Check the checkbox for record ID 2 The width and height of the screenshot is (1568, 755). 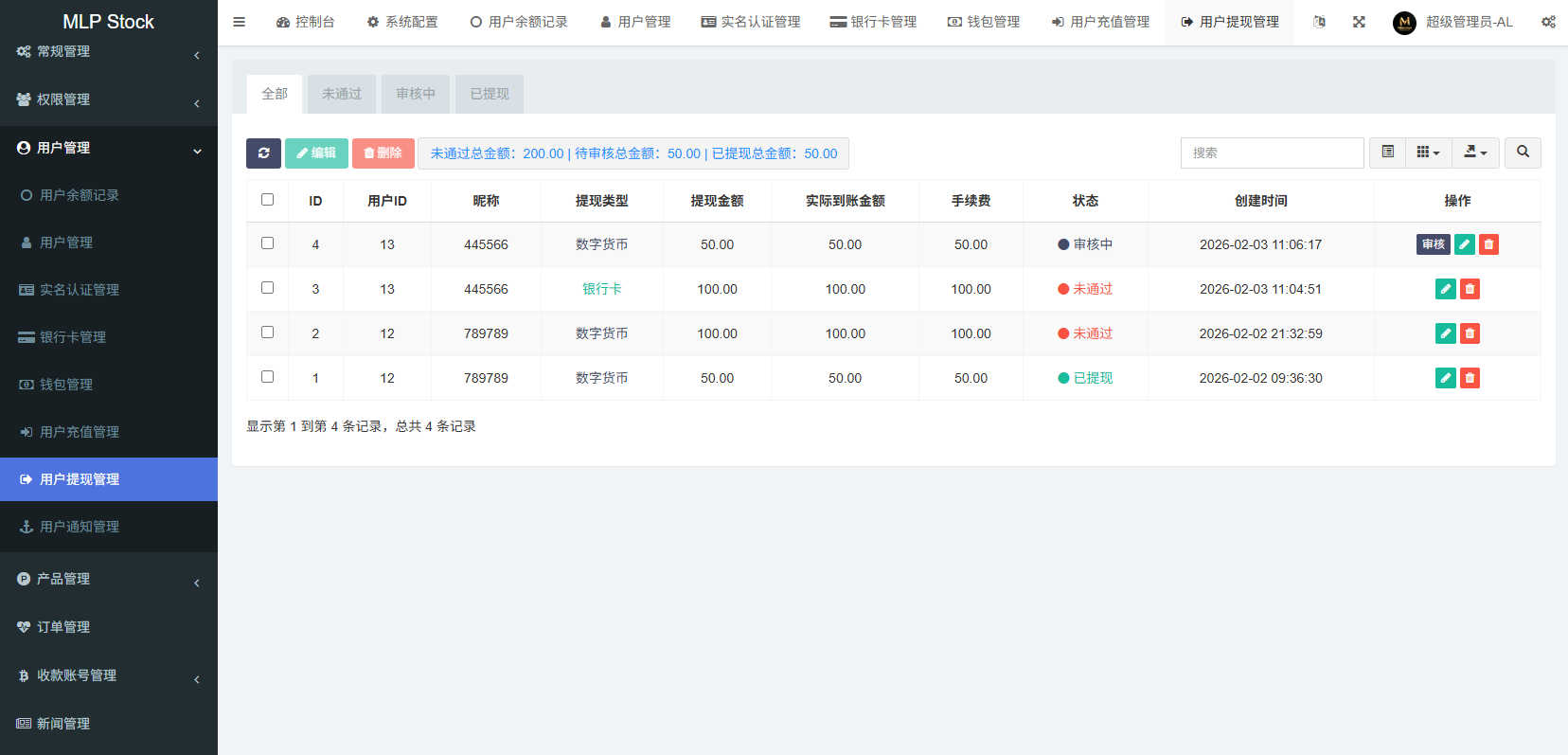pyautogui.click(x=267, y=333)
